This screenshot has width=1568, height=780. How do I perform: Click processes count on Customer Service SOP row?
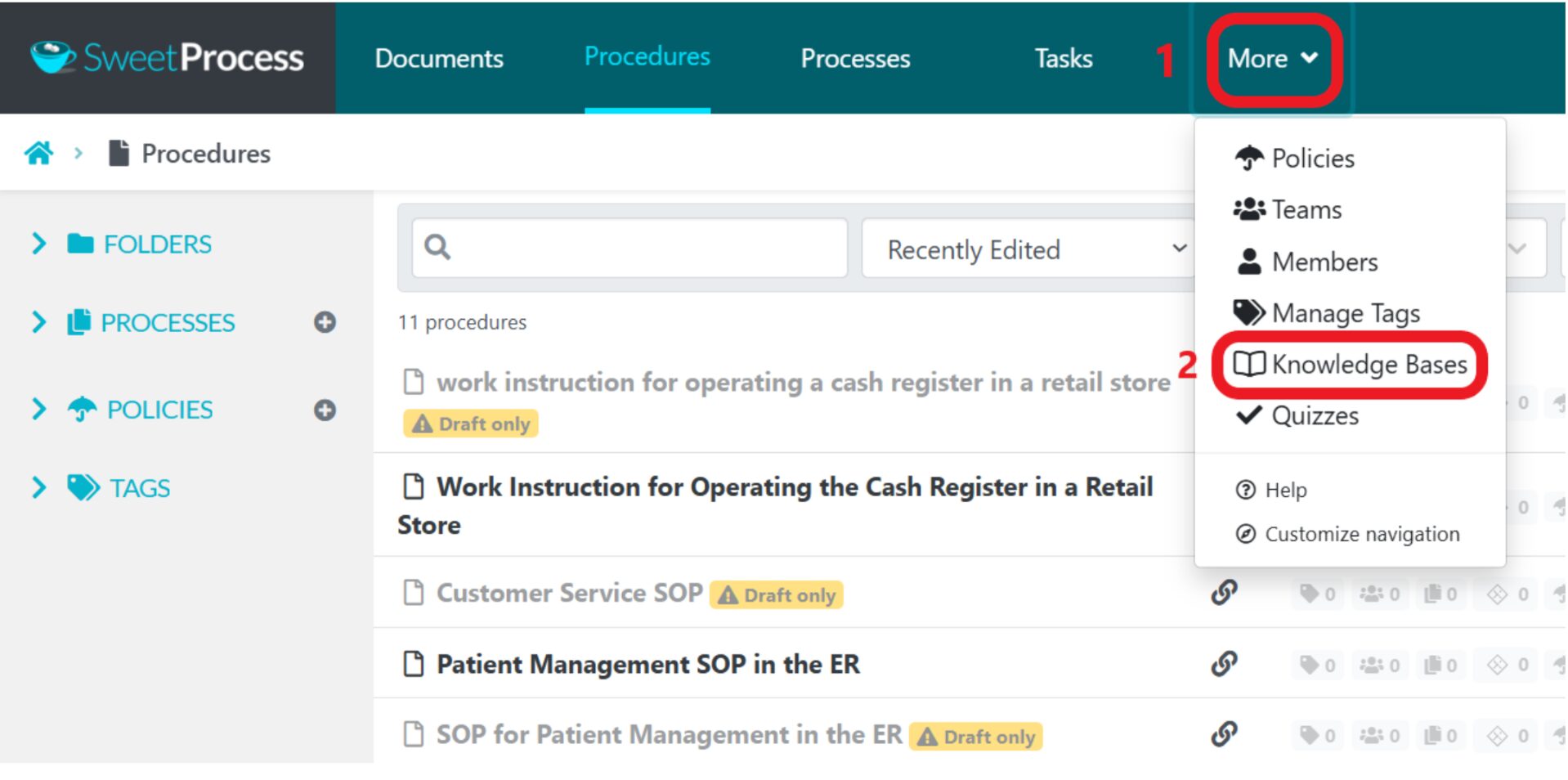point(1440,594)
